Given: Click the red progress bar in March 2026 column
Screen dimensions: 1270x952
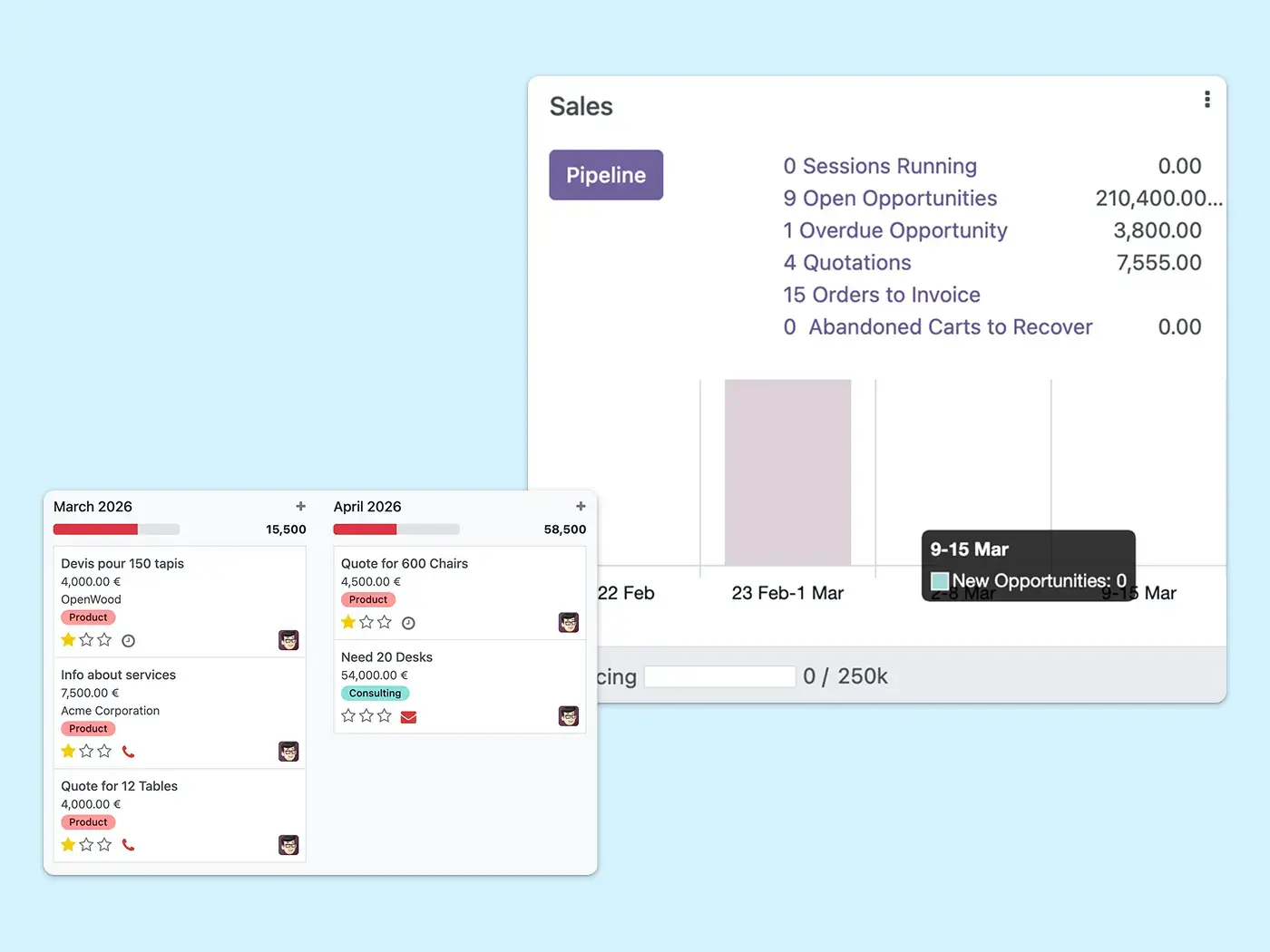Looking at the screenshot, I should 95,529.
